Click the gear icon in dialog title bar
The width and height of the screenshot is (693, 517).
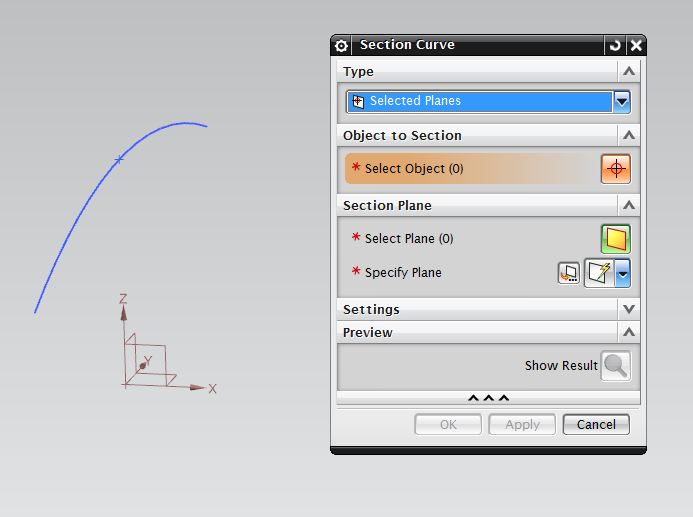[x=342, y=45]
